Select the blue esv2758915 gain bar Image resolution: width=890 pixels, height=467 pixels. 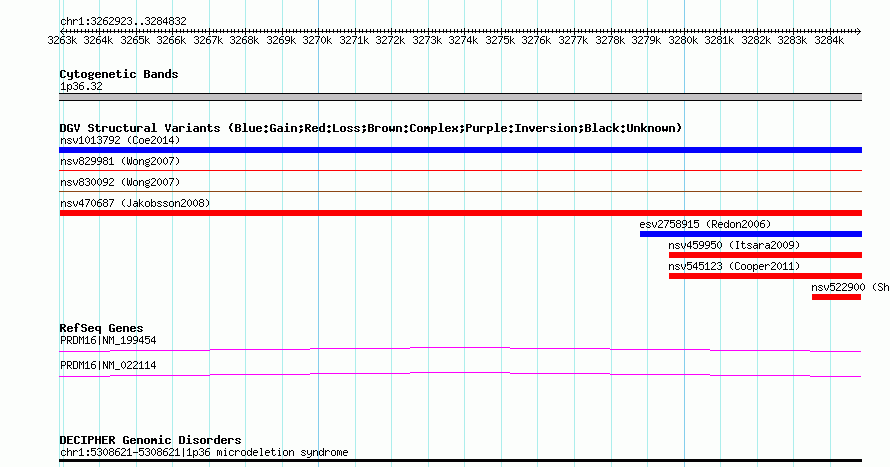751,234
